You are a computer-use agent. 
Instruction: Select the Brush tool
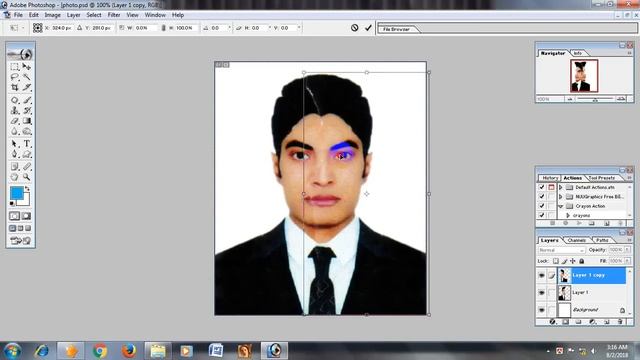point(27,100)
